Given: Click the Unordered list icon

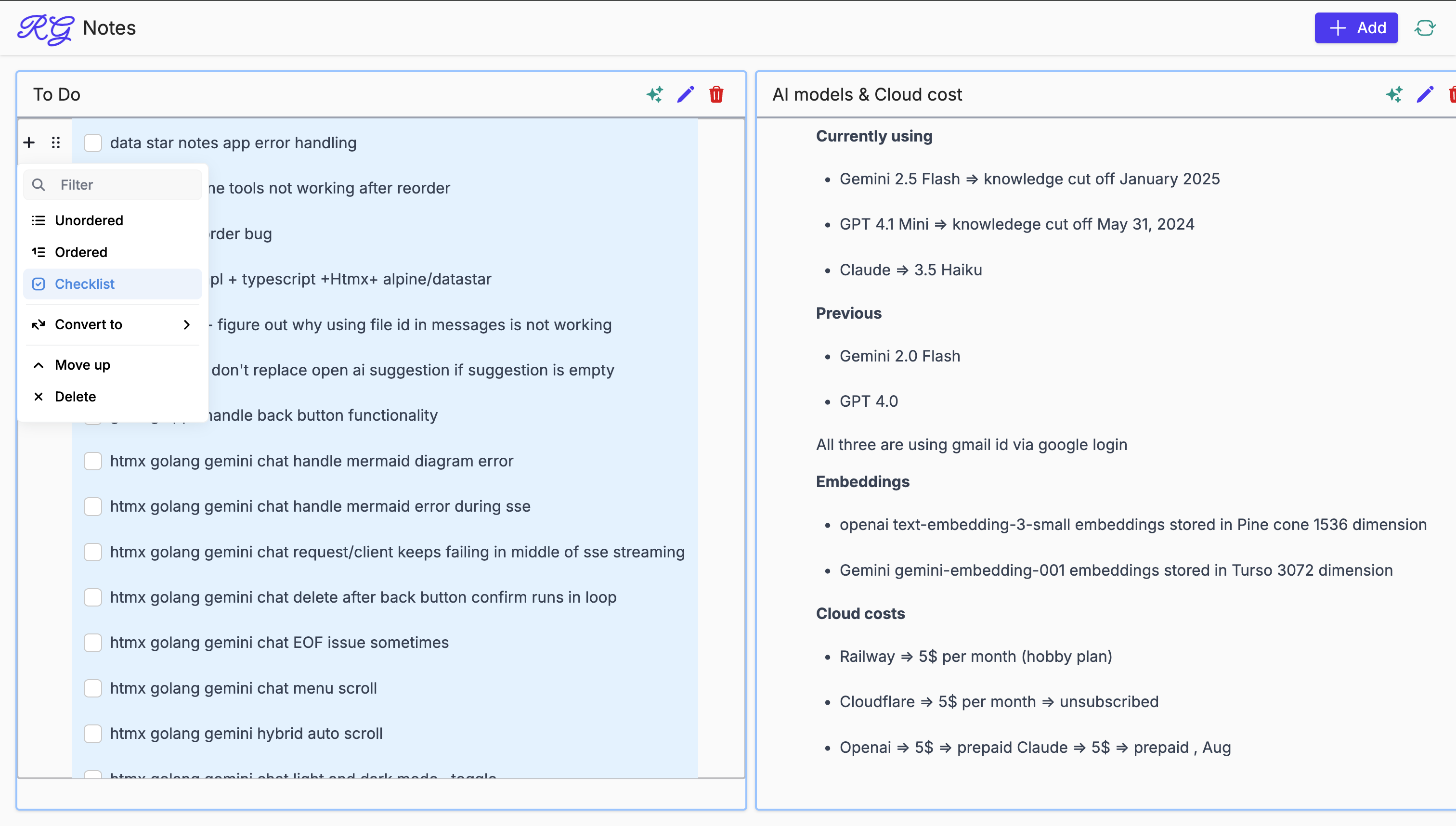Looking at the screenshot, I should pos(39,220).
